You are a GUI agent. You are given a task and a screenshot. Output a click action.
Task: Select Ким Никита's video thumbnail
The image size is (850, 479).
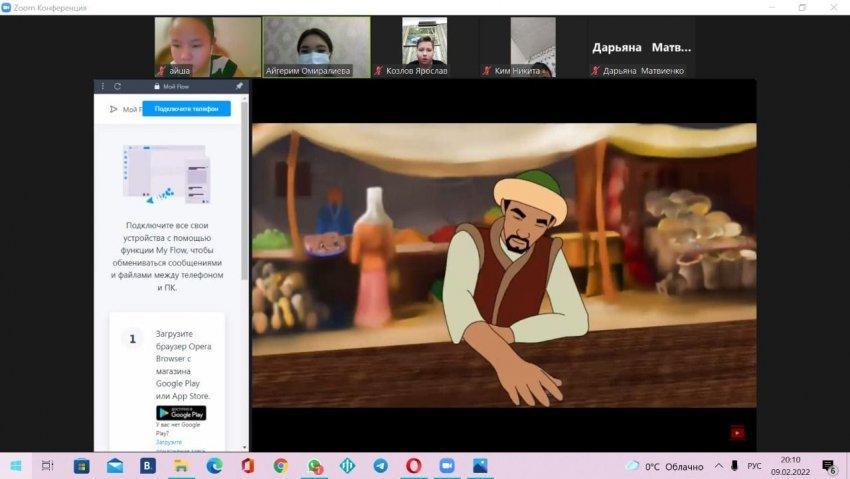point(533,47)
